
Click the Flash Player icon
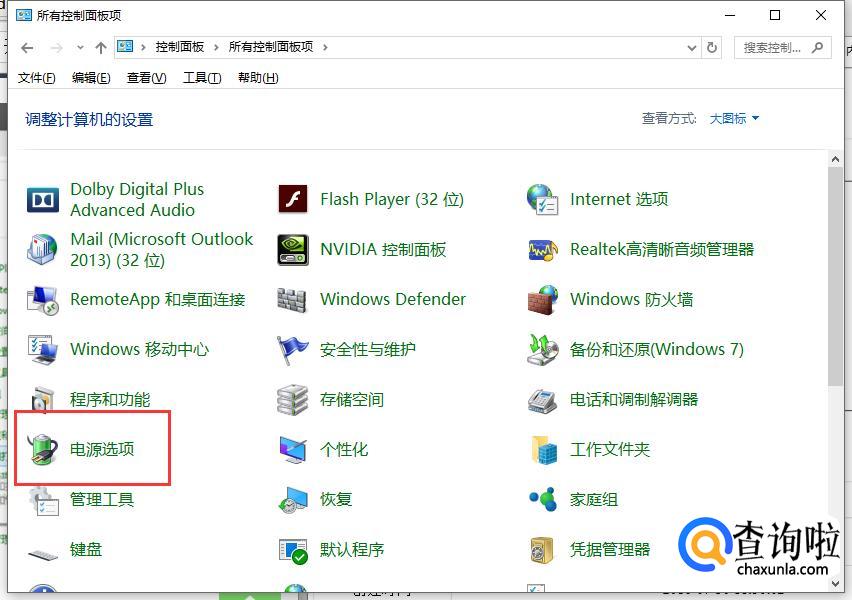click(293, 199)
